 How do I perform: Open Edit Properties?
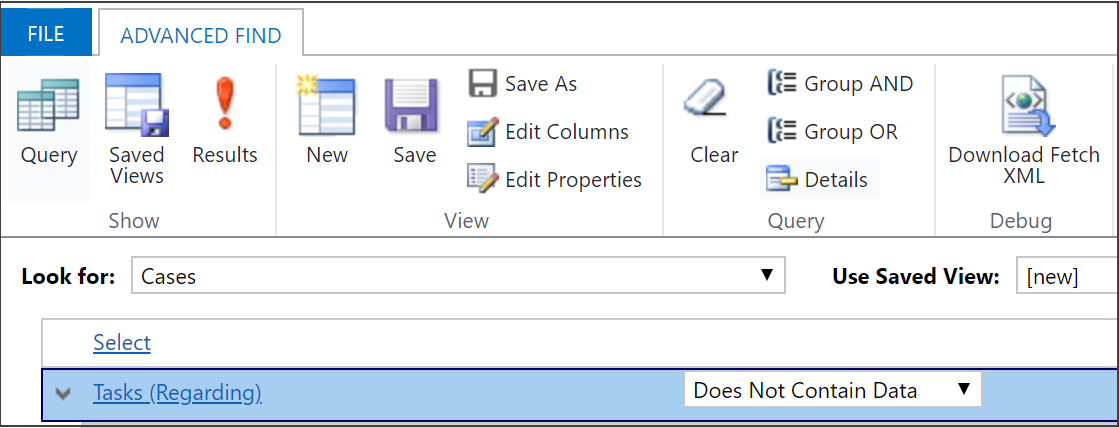[x=554, y=180]
